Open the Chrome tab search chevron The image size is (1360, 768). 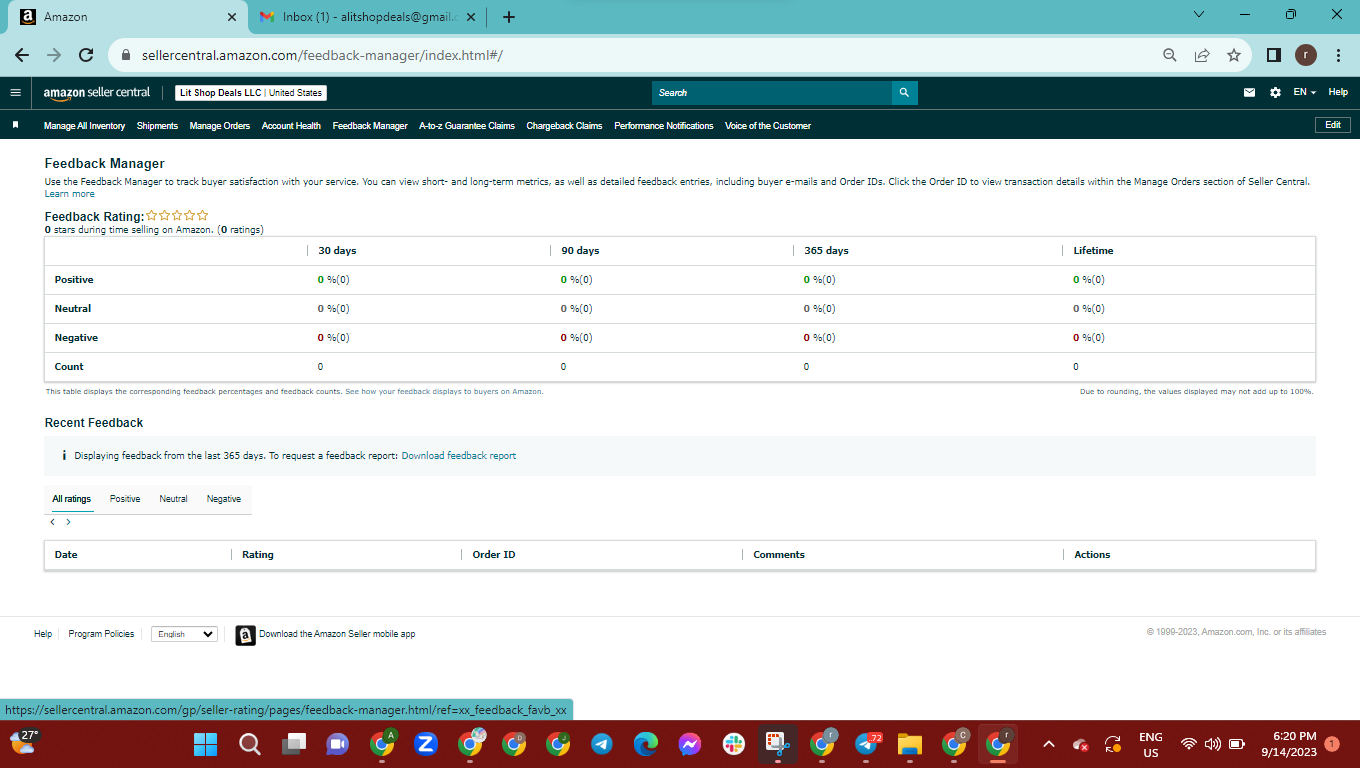[x=1199, y=15]
